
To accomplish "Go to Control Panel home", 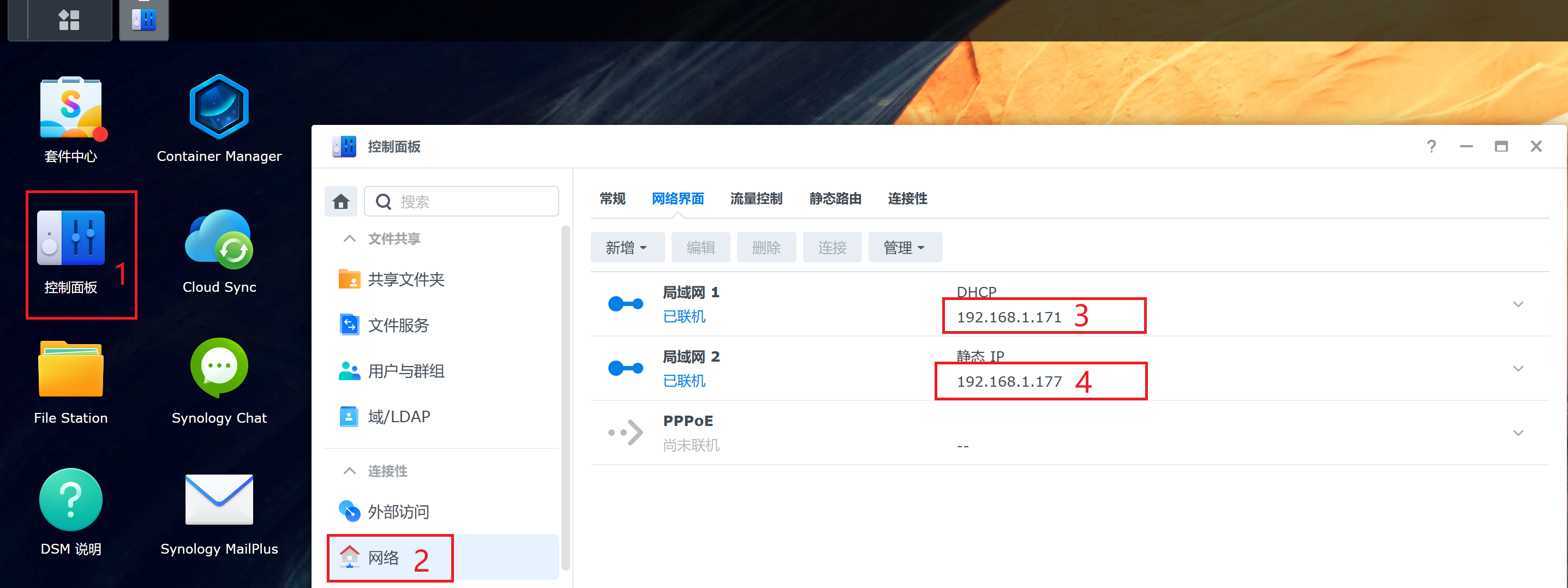I will point(341,201).
